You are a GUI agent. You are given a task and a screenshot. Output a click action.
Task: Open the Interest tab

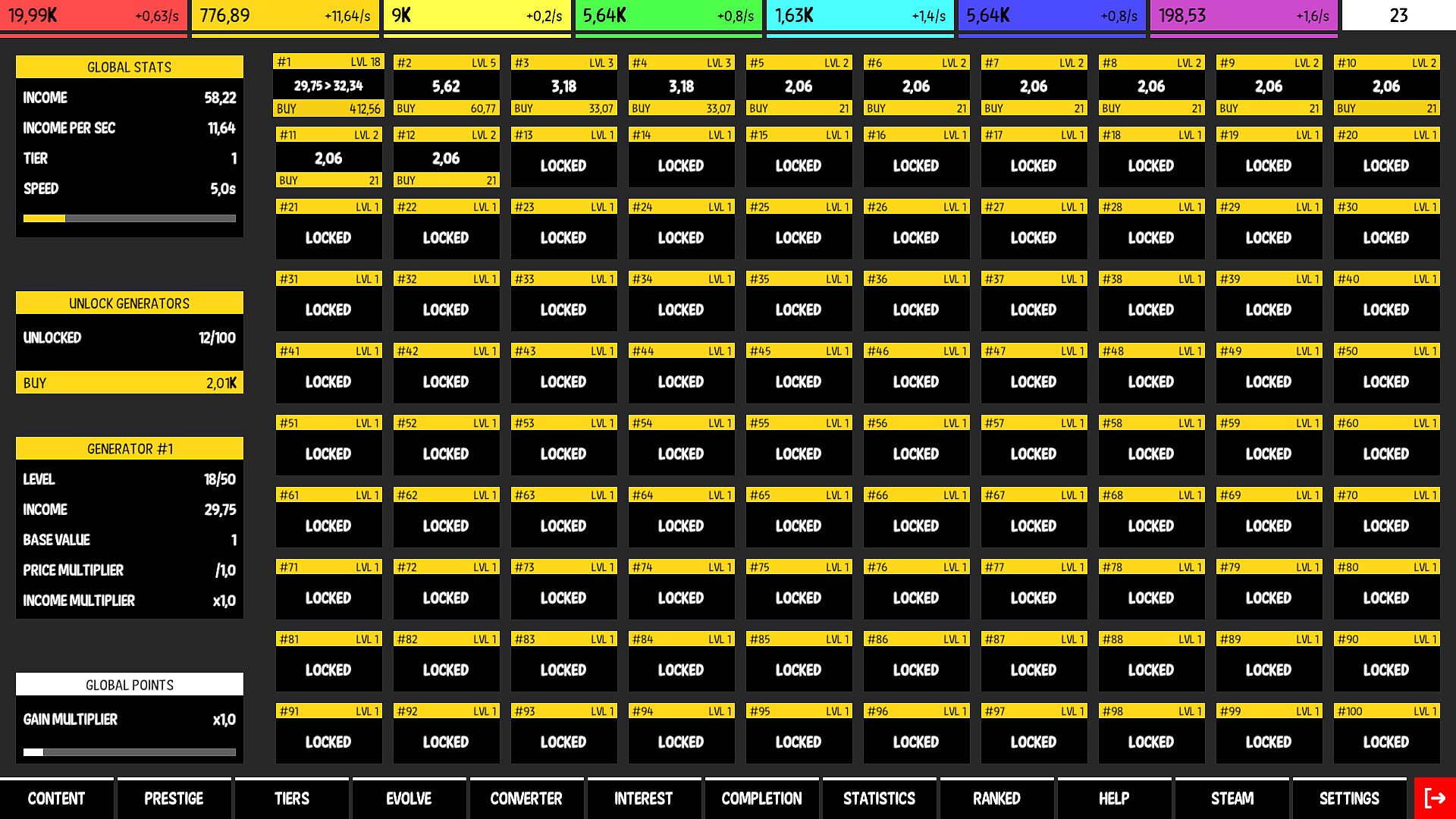644,799
